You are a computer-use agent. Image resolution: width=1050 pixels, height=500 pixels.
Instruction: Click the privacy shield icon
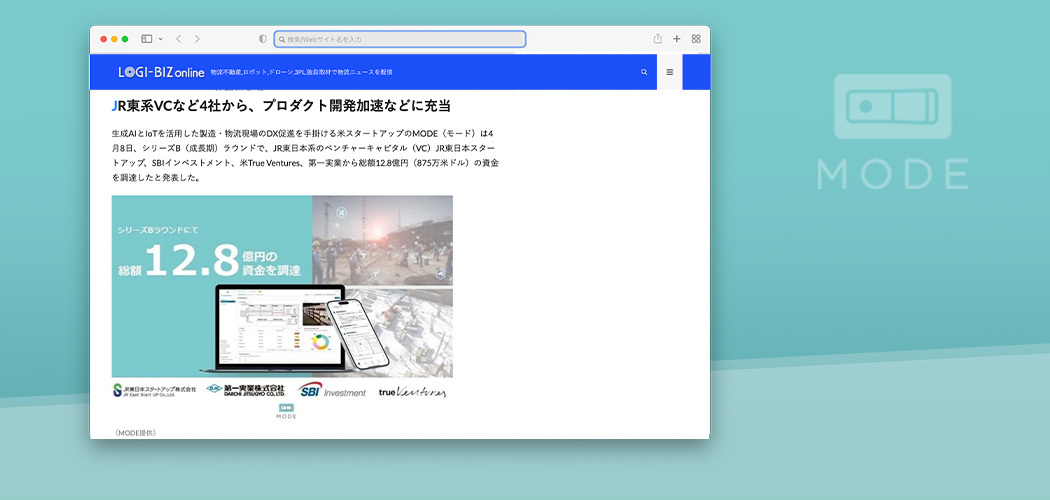263,39
